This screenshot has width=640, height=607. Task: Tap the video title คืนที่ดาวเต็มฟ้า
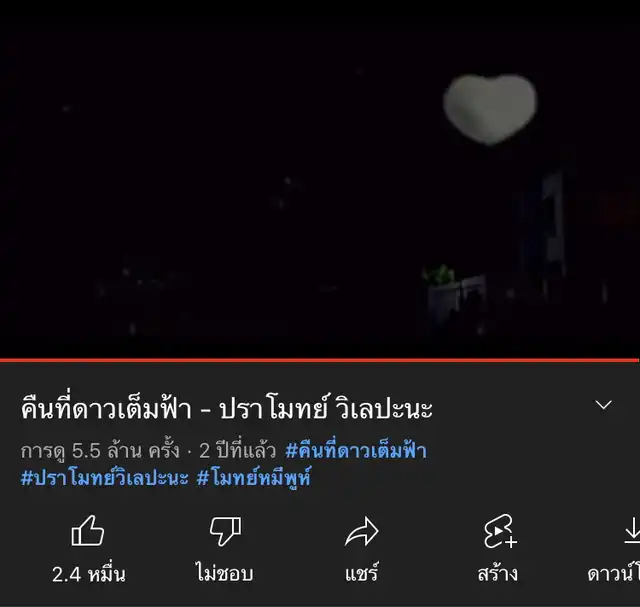click(x=106, y=408)
